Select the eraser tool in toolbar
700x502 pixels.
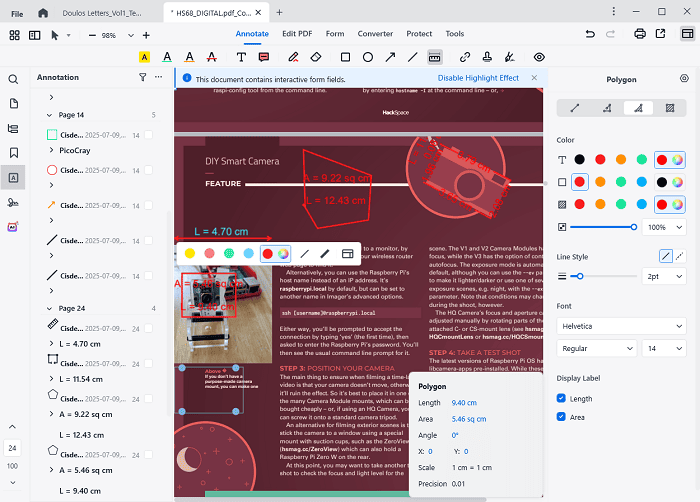click(316, 57)
